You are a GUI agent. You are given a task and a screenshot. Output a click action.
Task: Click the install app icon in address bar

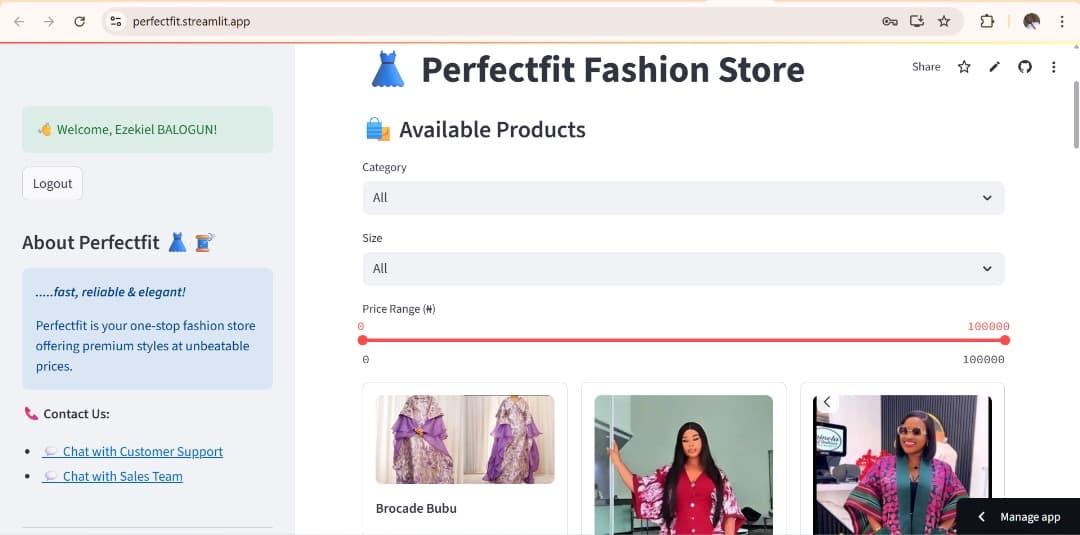tap(917, 21)
